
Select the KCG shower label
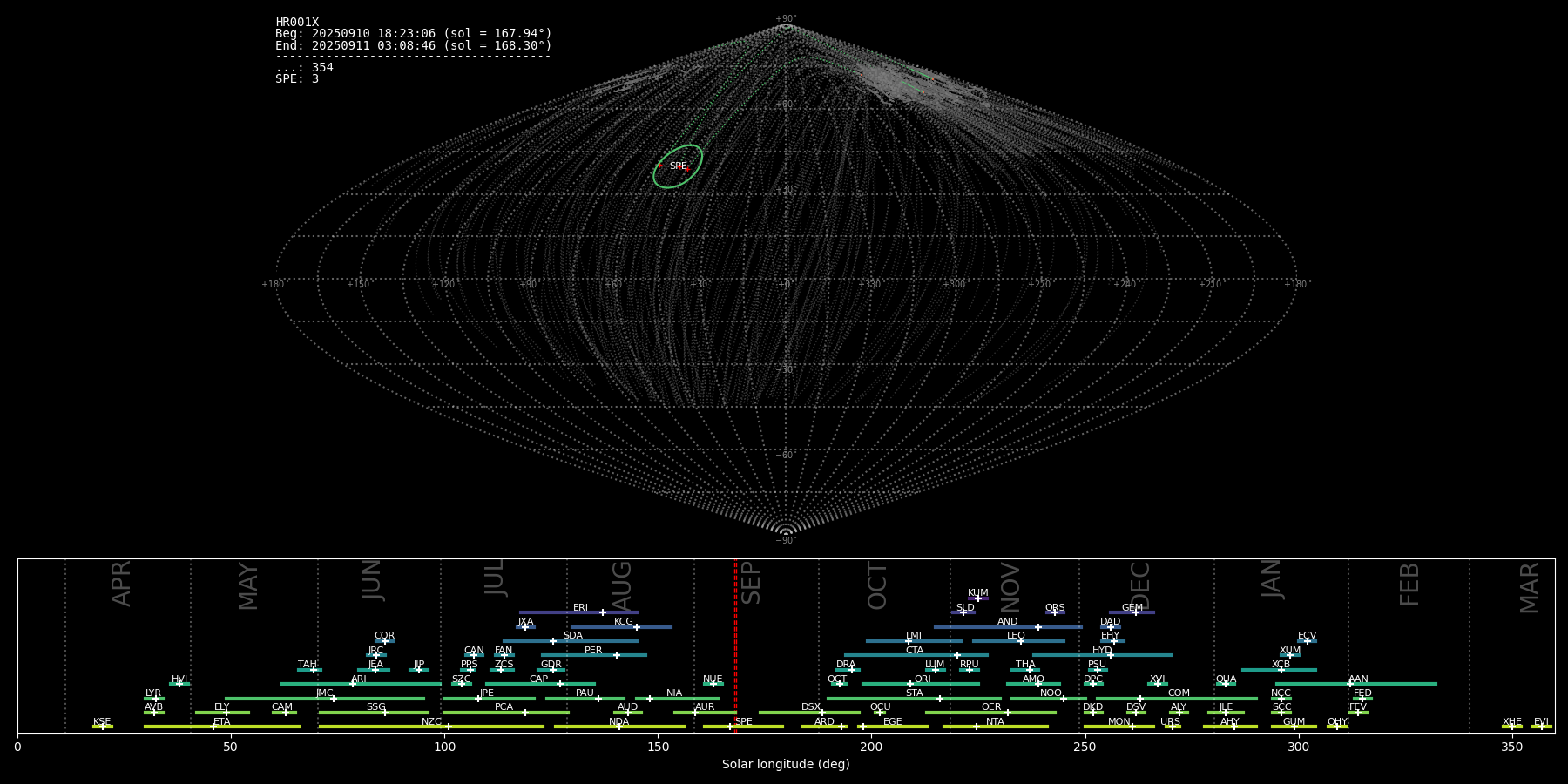tap(624, 622)
